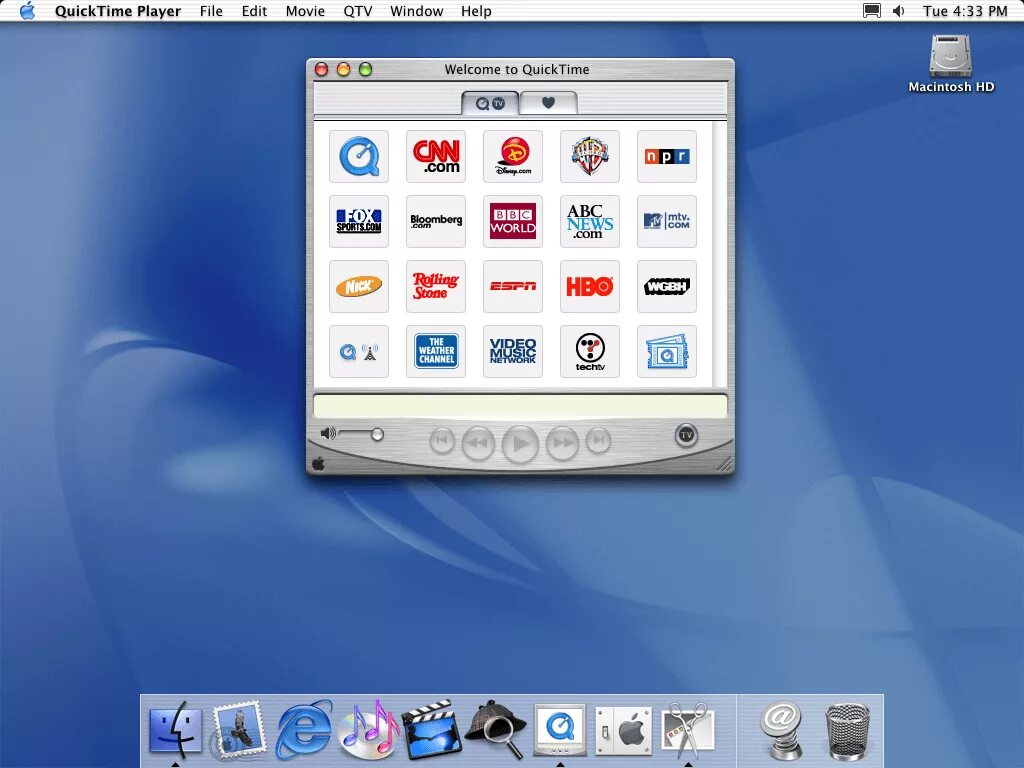Open the @ spring website link in Dock
The height and width of the screenshot is (768, 1024).
point(781,729)
